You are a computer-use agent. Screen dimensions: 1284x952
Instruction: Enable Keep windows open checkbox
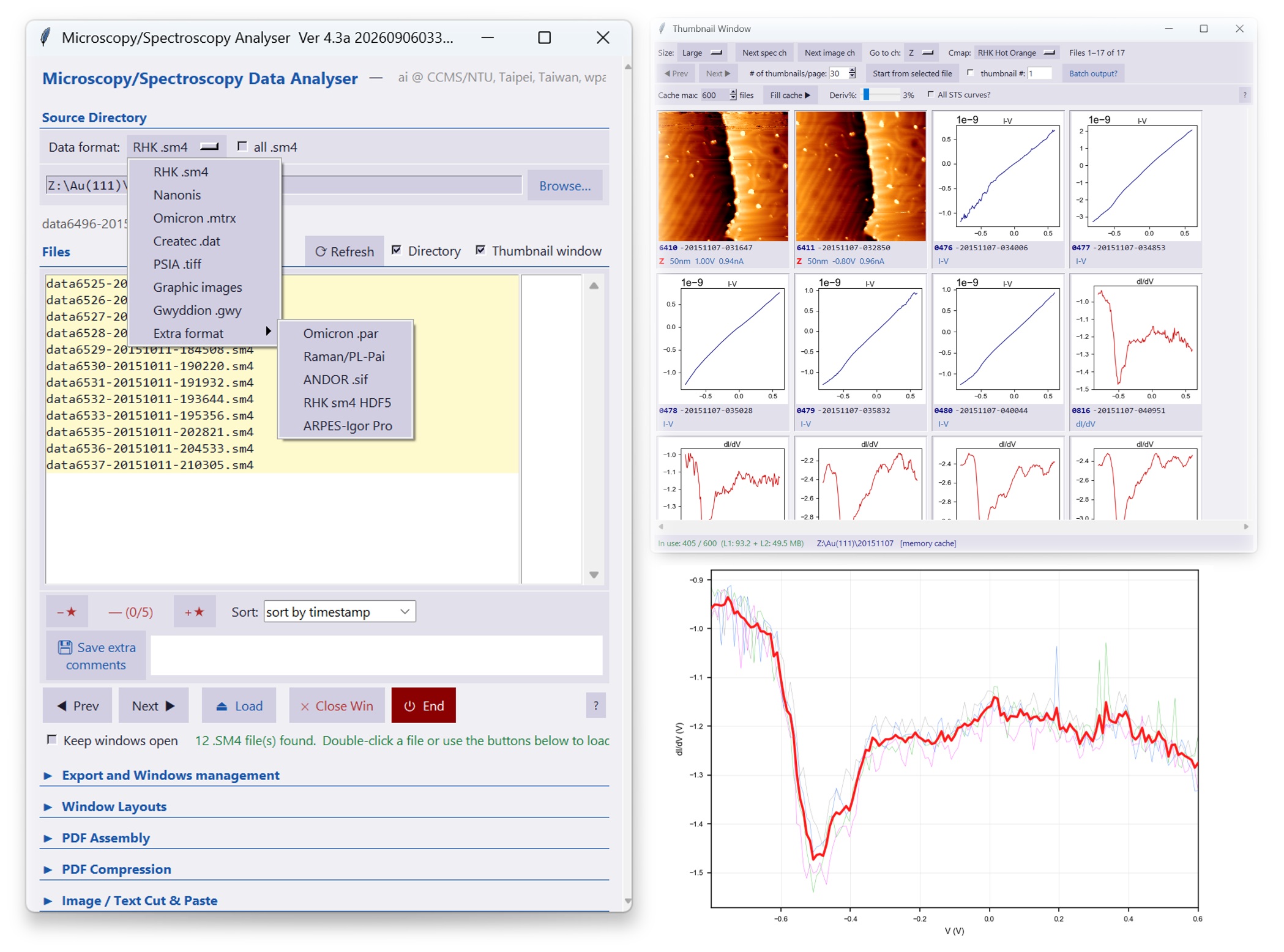pyautogui.click(x=52, y=740)
